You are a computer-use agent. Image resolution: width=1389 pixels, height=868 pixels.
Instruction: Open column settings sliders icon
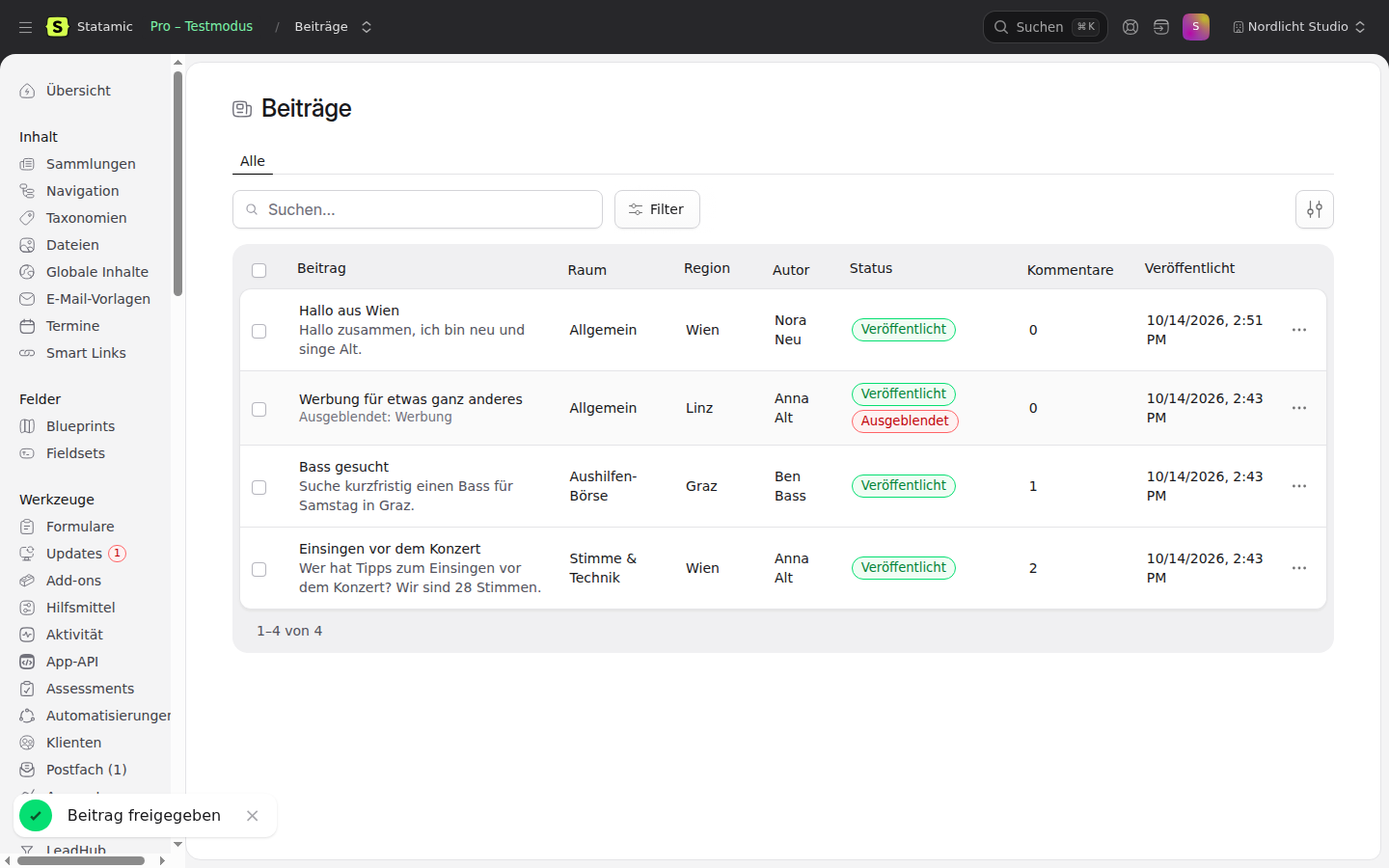1315,209
